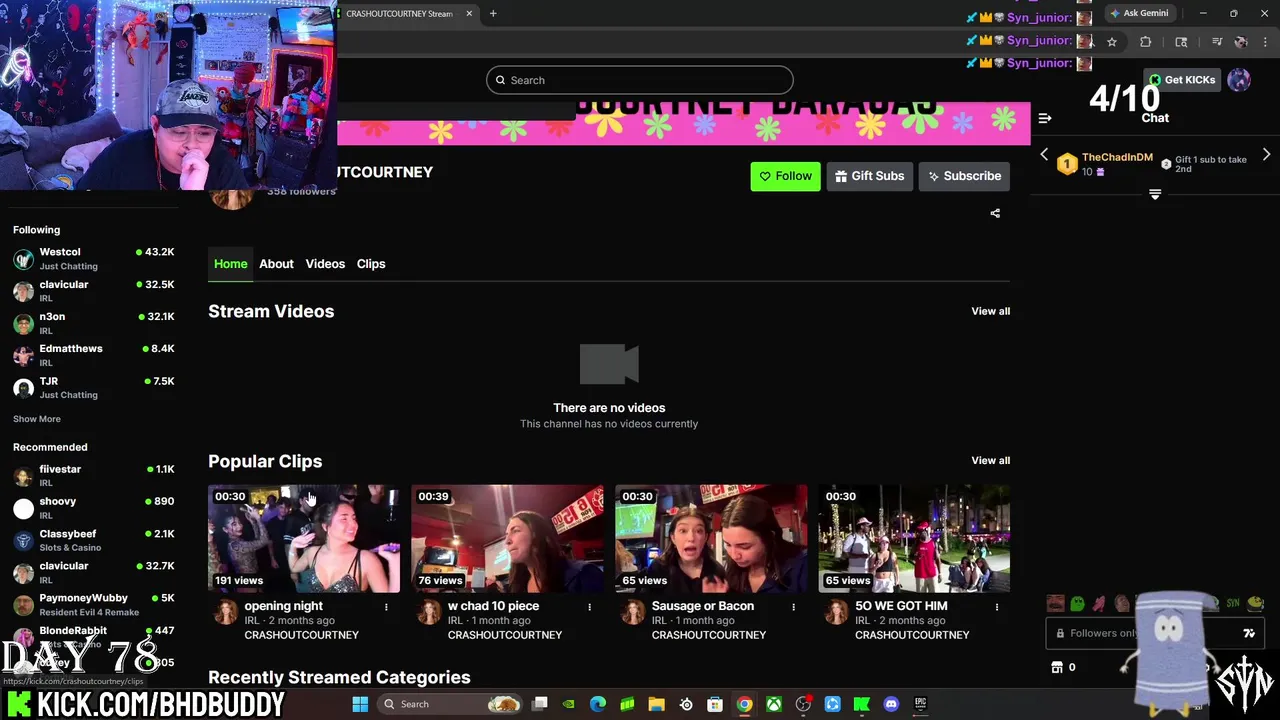The height and width of the screenshot is (720, 1280).
Task: Click the Get KICKs button
Action: pyautogui.click(x=1182, y=80)
